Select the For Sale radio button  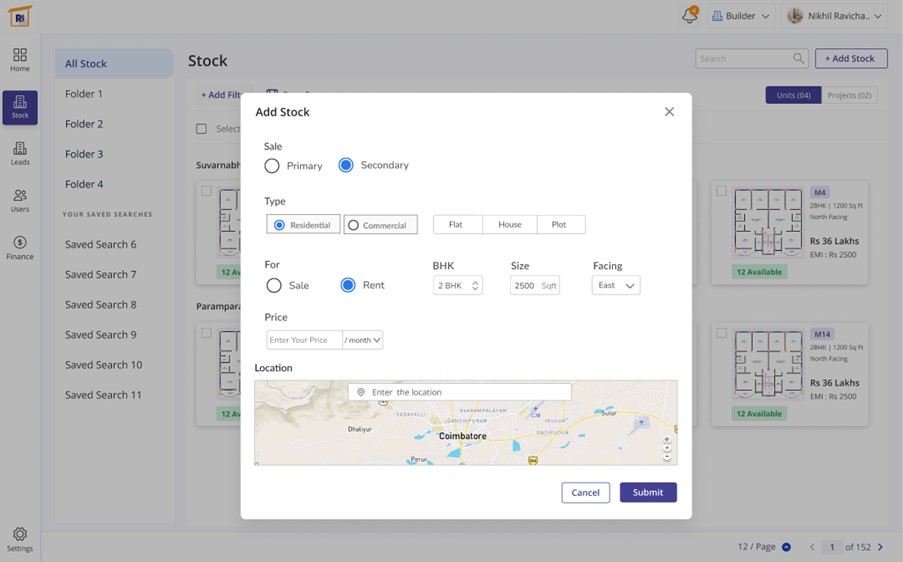[274, 286]
